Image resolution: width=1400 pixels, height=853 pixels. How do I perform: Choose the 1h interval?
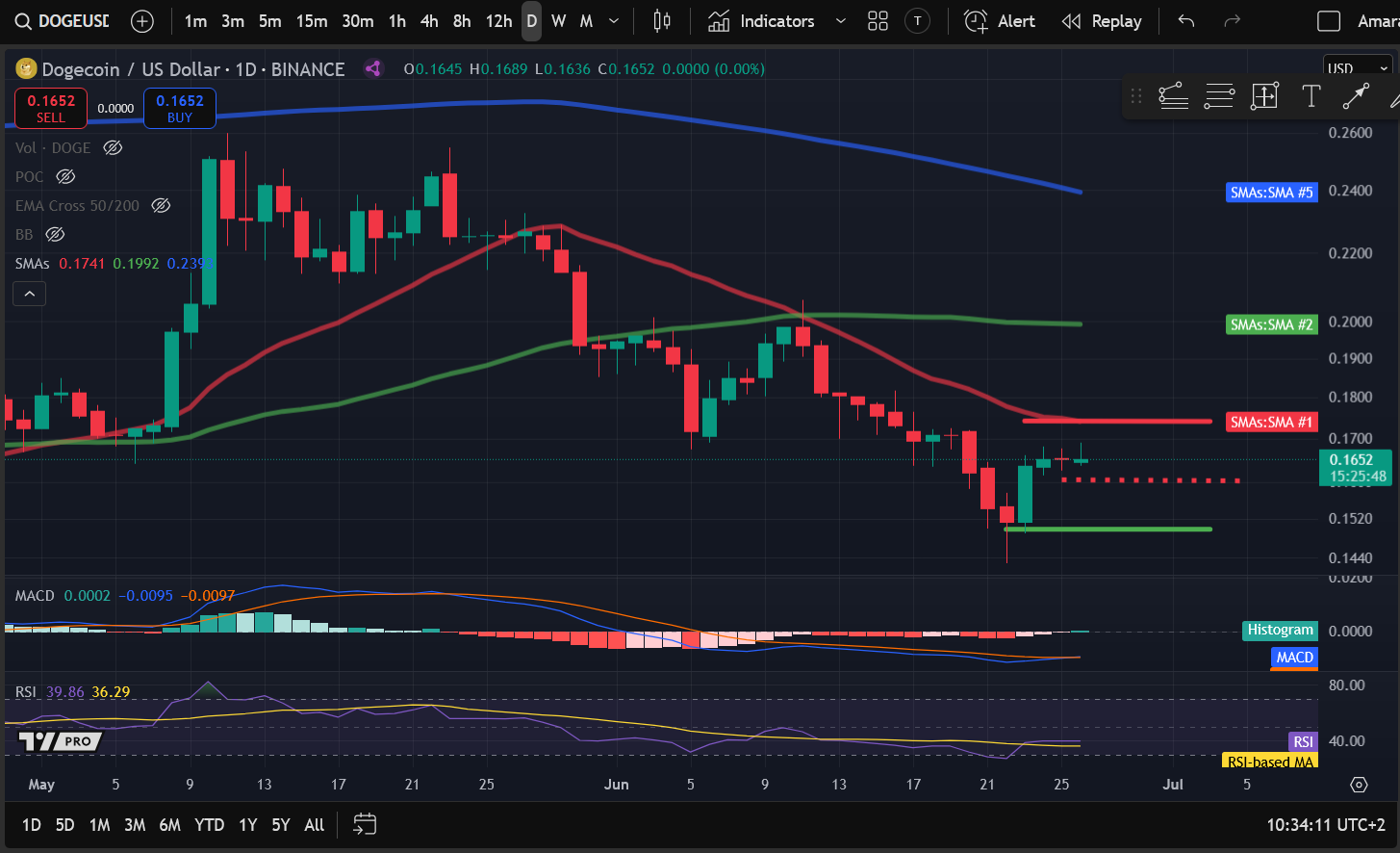[x=397, y=21]
